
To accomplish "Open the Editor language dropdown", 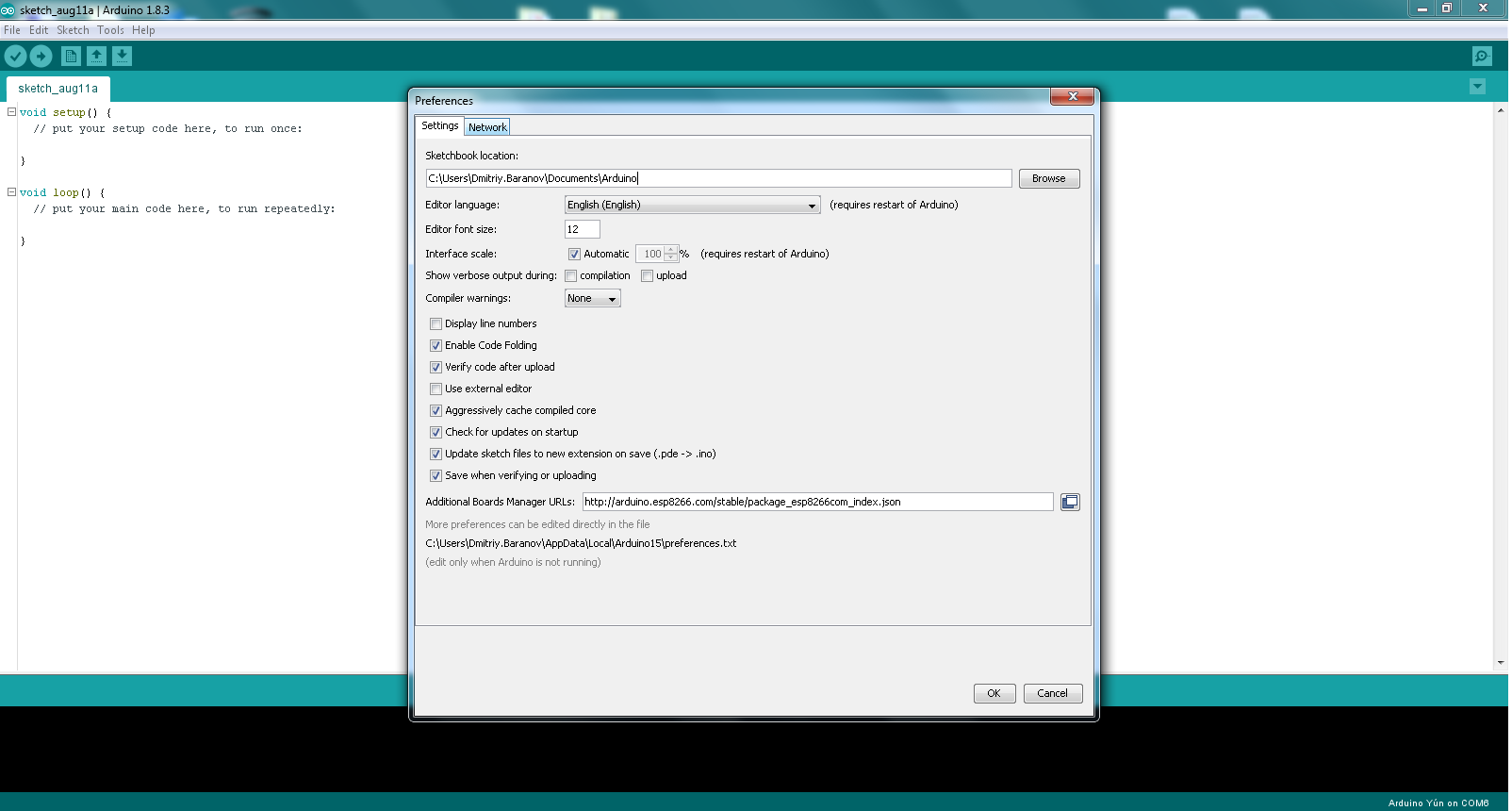I will [x=693, y=205].
